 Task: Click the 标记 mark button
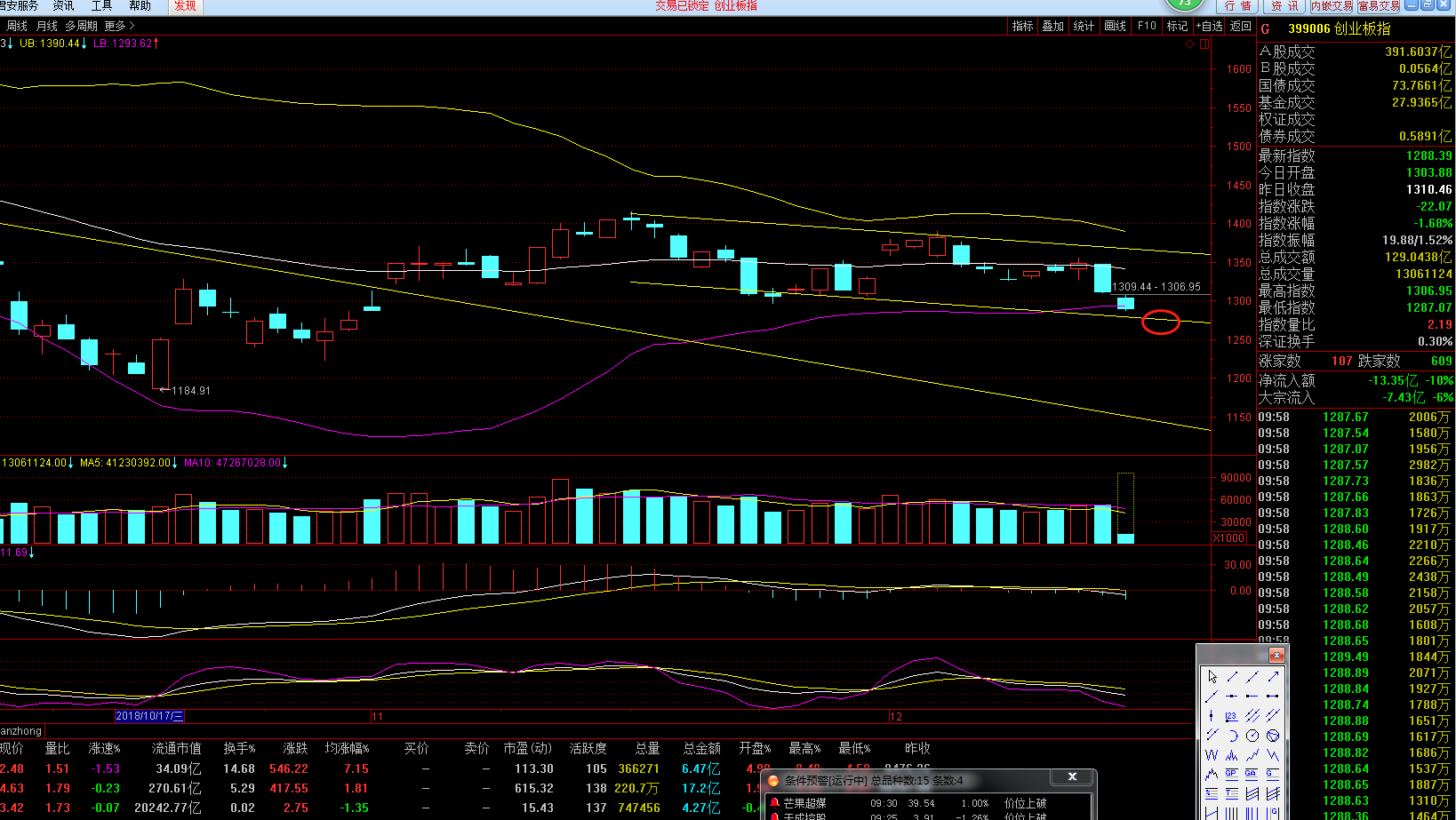[1178, 26]
